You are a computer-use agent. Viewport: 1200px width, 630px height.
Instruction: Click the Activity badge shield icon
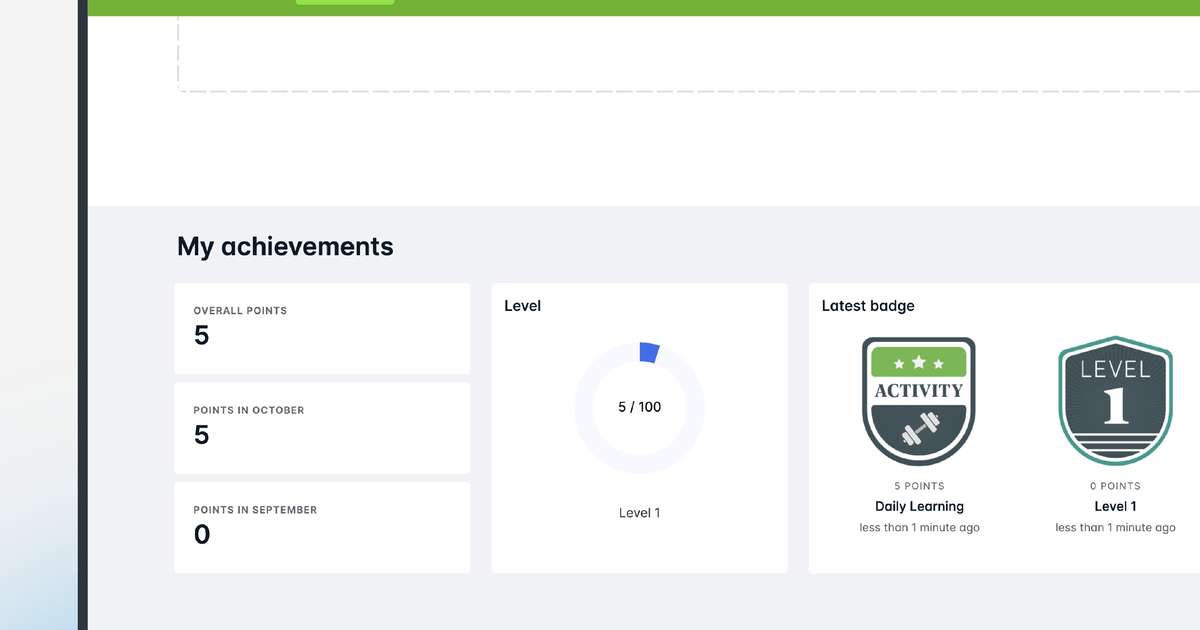(x=918, y=400)
